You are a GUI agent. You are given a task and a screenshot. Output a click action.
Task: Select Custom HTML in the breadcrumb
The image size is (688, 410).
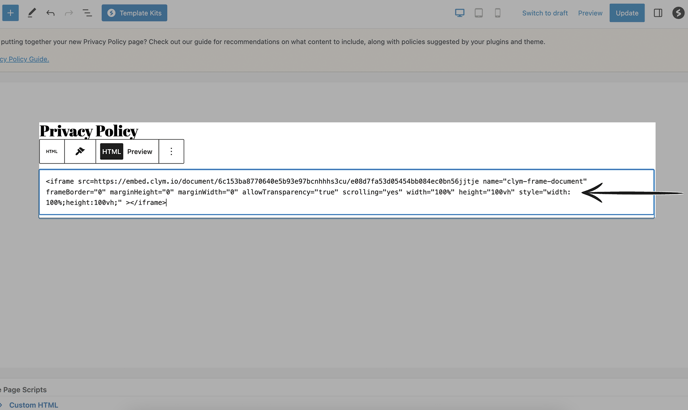click(x=33, y=405)
